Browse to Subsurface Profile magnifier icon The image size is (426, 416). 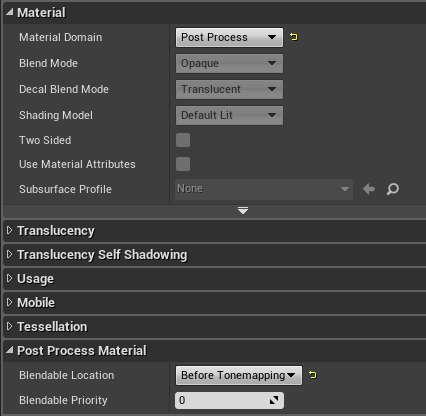click(x=393, y=189)
